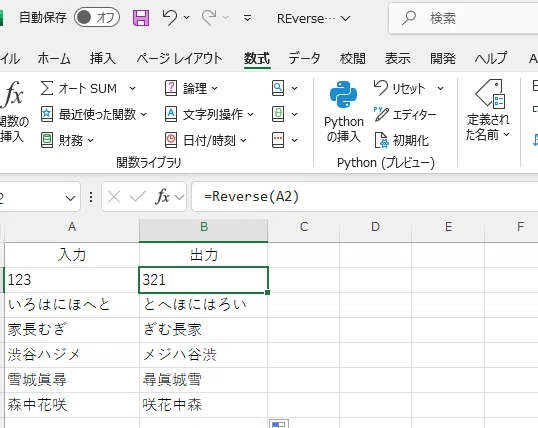Open the ページレイアウト tab

tap(179, 58)
